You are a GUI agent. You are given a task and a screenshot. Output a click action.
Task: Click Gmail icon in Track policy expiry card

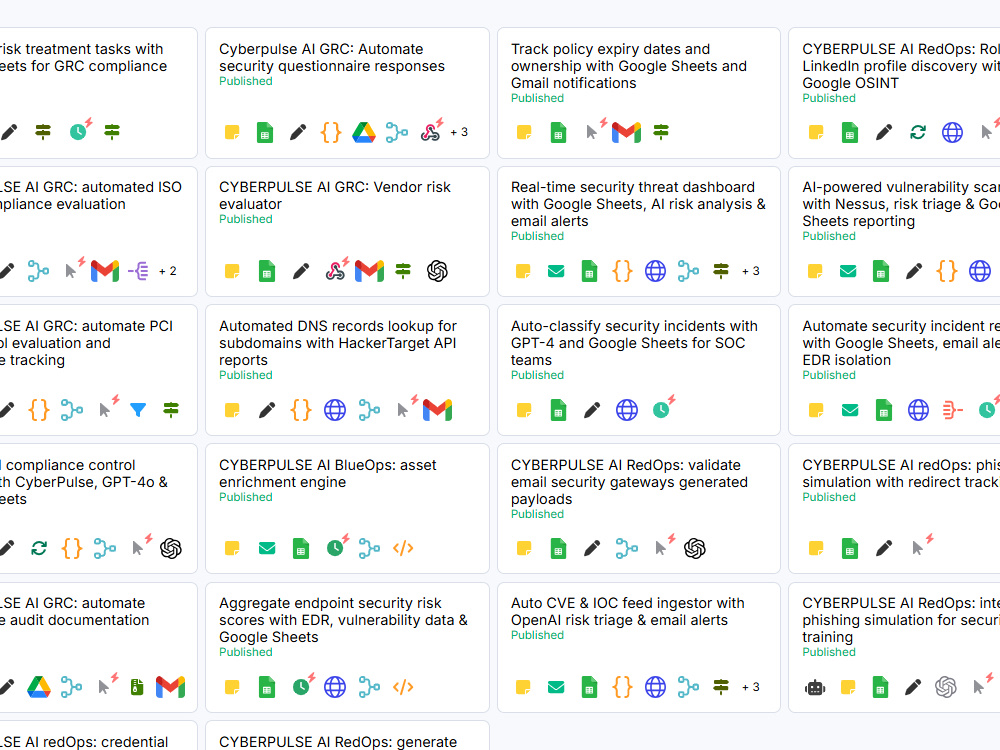(x=626, y=133)
